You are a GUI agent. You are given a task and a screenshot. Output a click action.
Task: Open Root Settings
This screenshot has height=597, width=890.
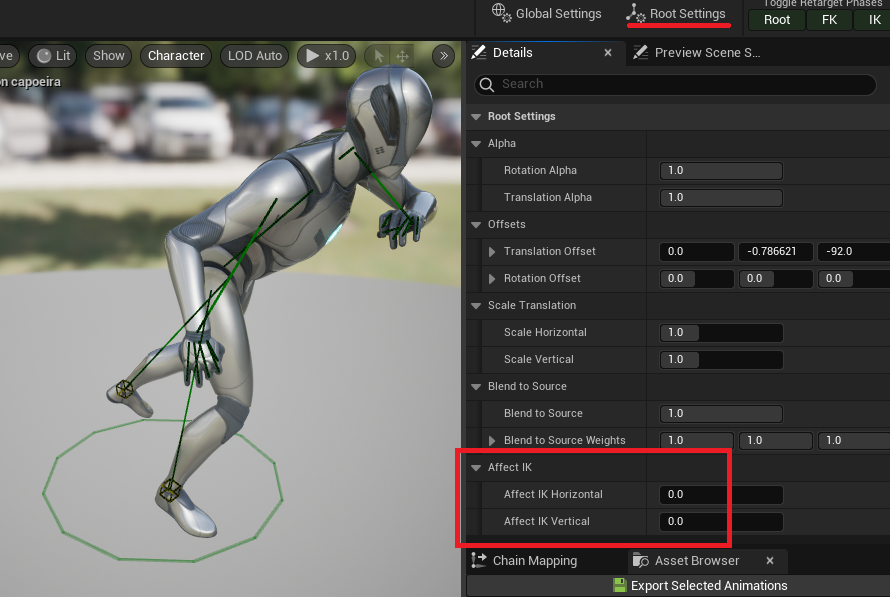point(677,14)
